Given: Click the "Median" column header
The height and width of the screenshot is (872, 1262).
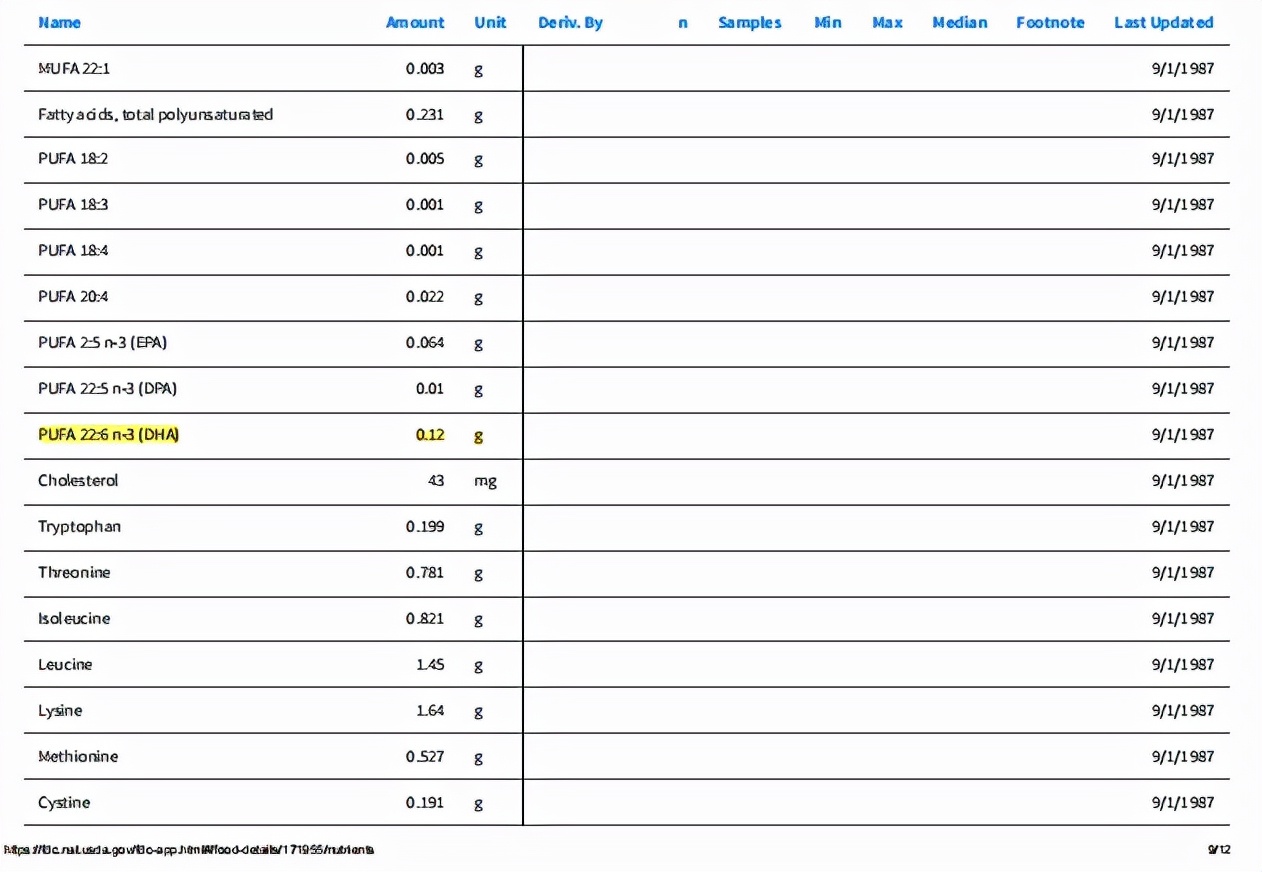Looking at the screenshot, I should pyautogui.click(x=960, y=22).
